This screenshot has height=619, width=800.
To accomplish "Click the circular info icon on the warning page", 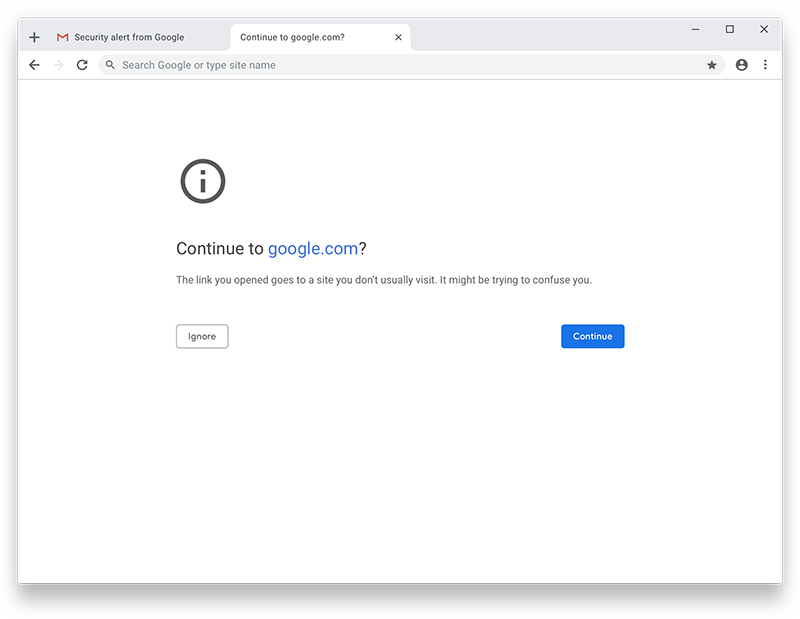I will [202, 181].
